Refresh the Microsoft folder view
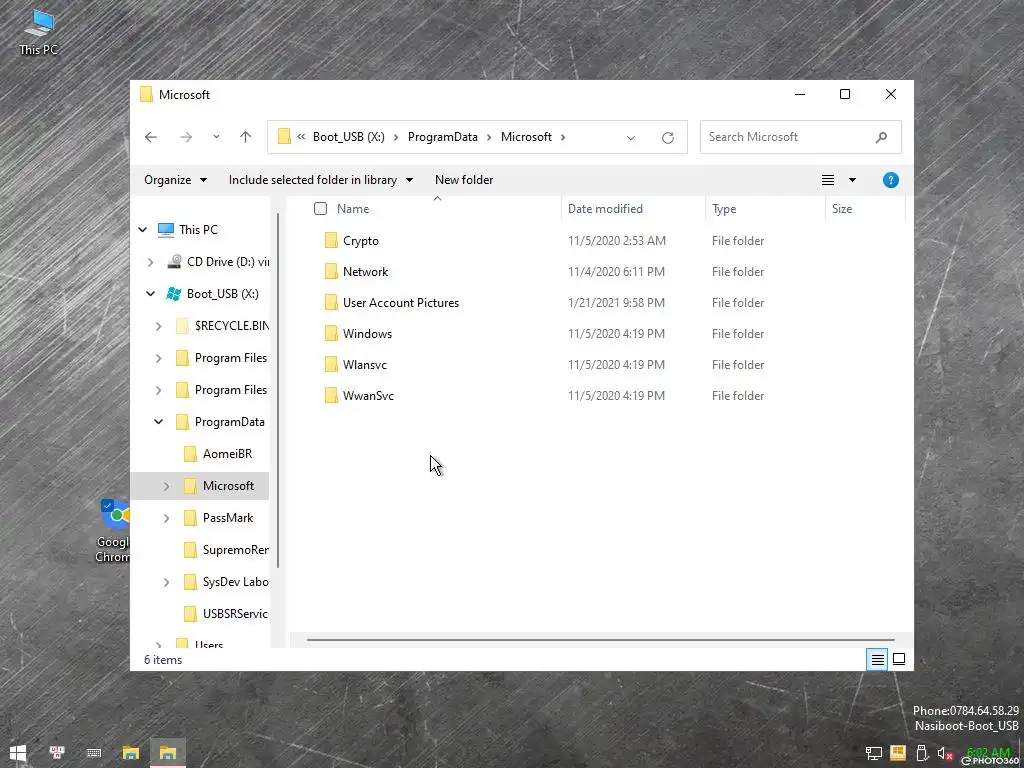 (667, 138)
